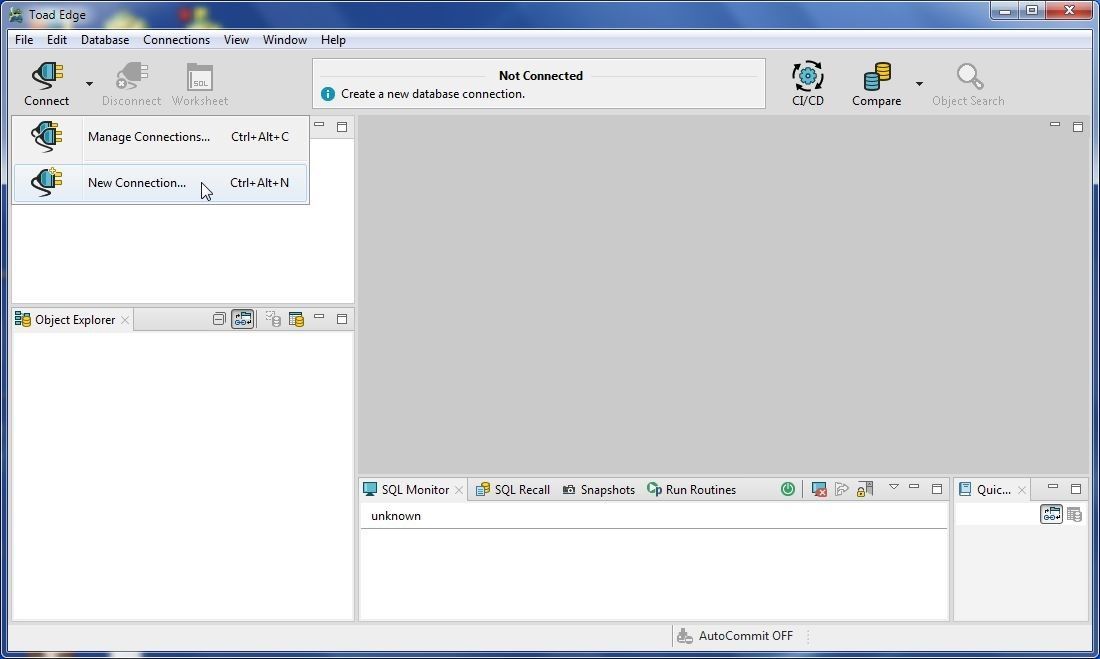Toggle the scroll lock padlock icon
This screenshot has height=659, width=1100.
tap(865, 489)
